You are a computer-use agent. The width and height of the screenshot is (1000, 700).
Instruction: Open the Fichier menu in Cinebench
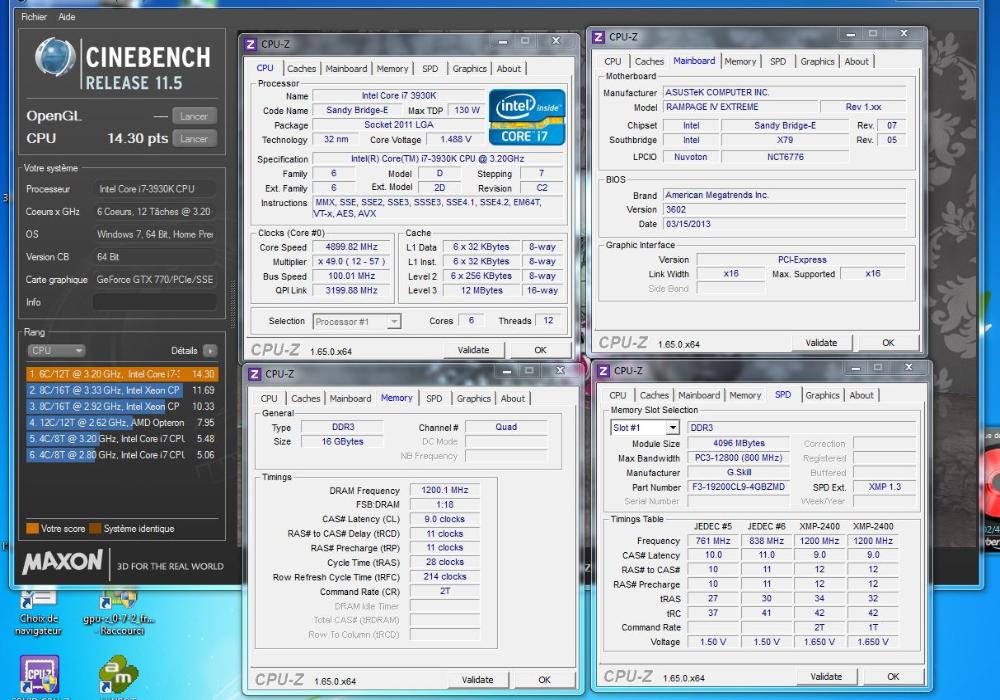34,17
